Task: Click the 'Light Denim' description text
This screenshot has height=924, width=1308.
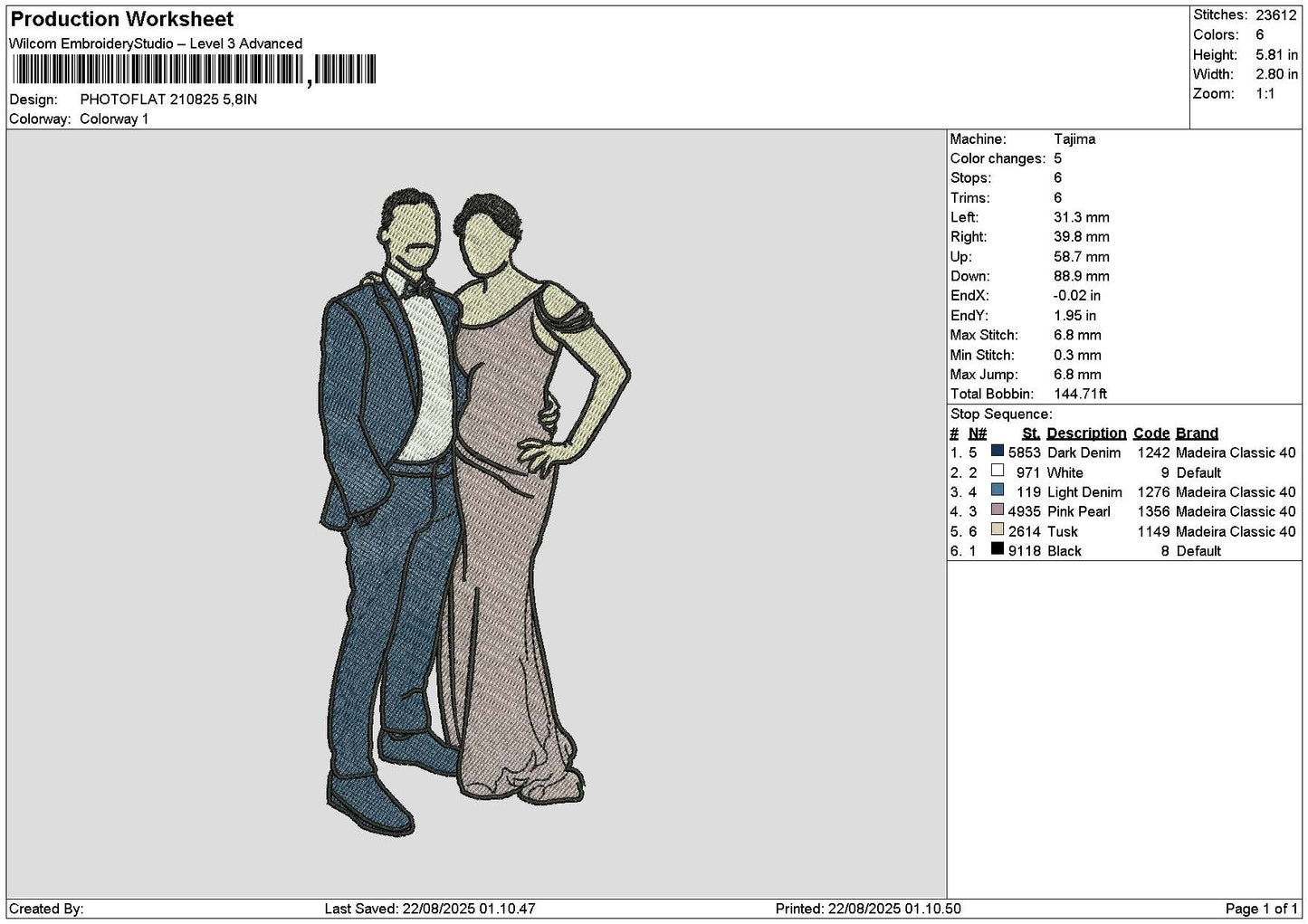Action: click(x=1084, y=492)
